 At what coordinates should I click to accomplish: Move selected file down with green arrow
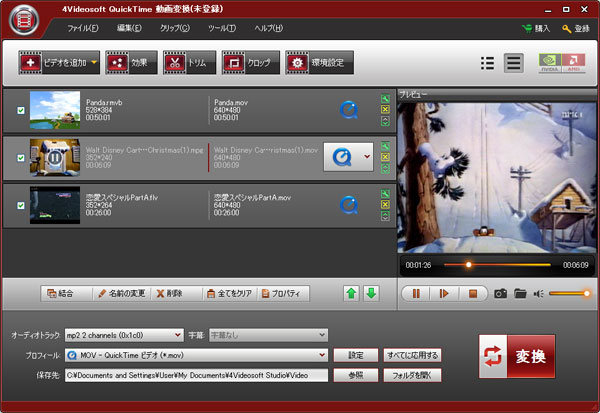click(x=371, y=294)
